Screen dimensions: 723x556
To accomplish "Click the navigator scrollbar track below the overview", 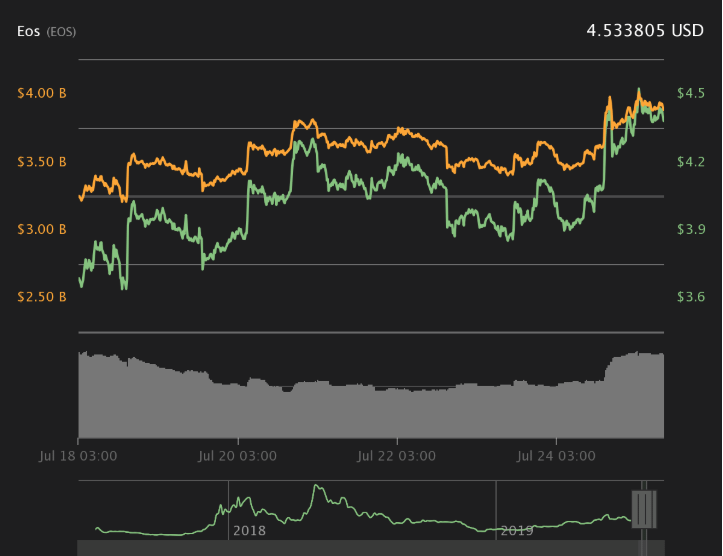I will [x=350, y=548].
